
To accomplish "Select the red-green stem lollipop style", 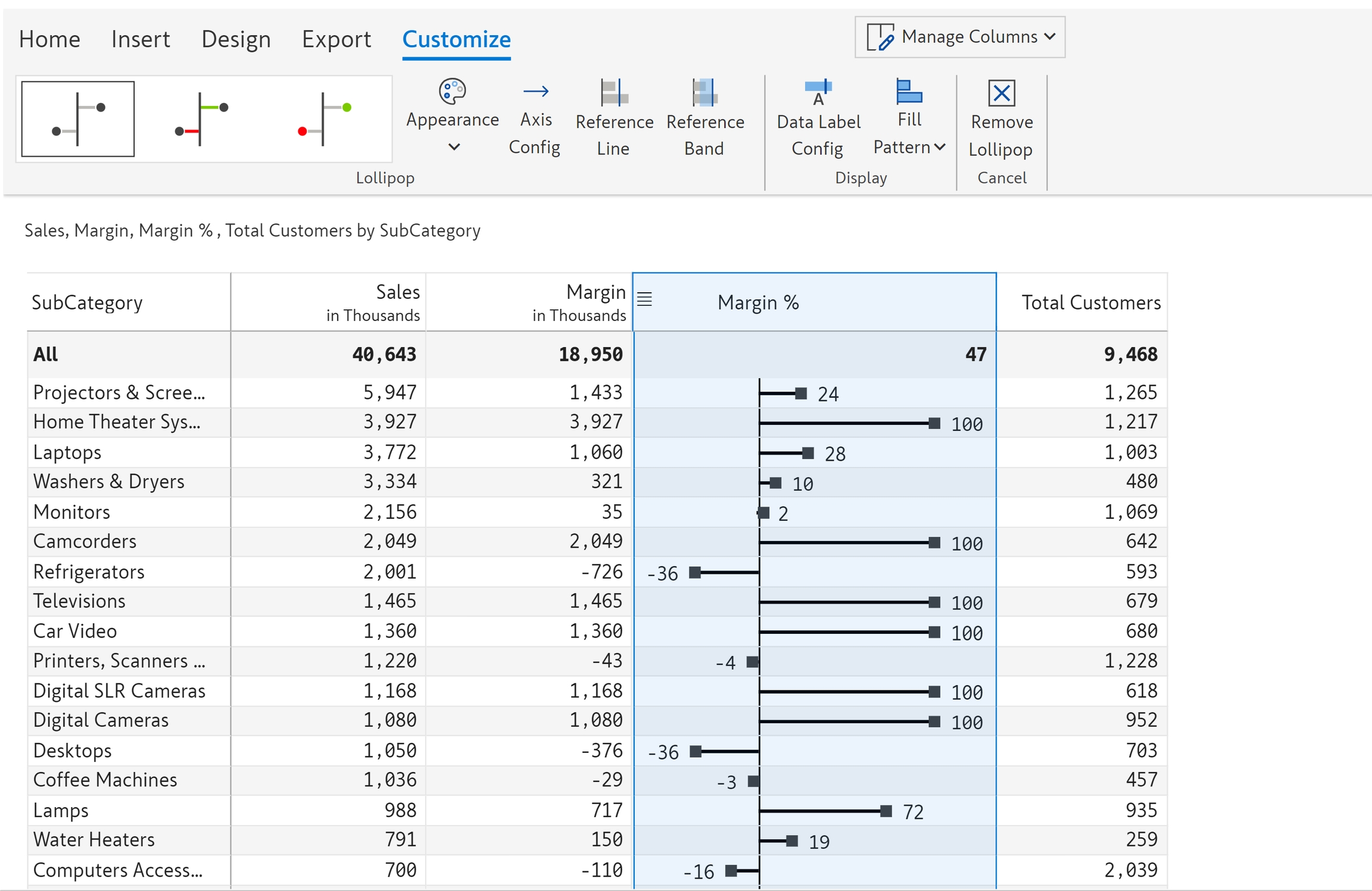I will (x=201, y=119).
